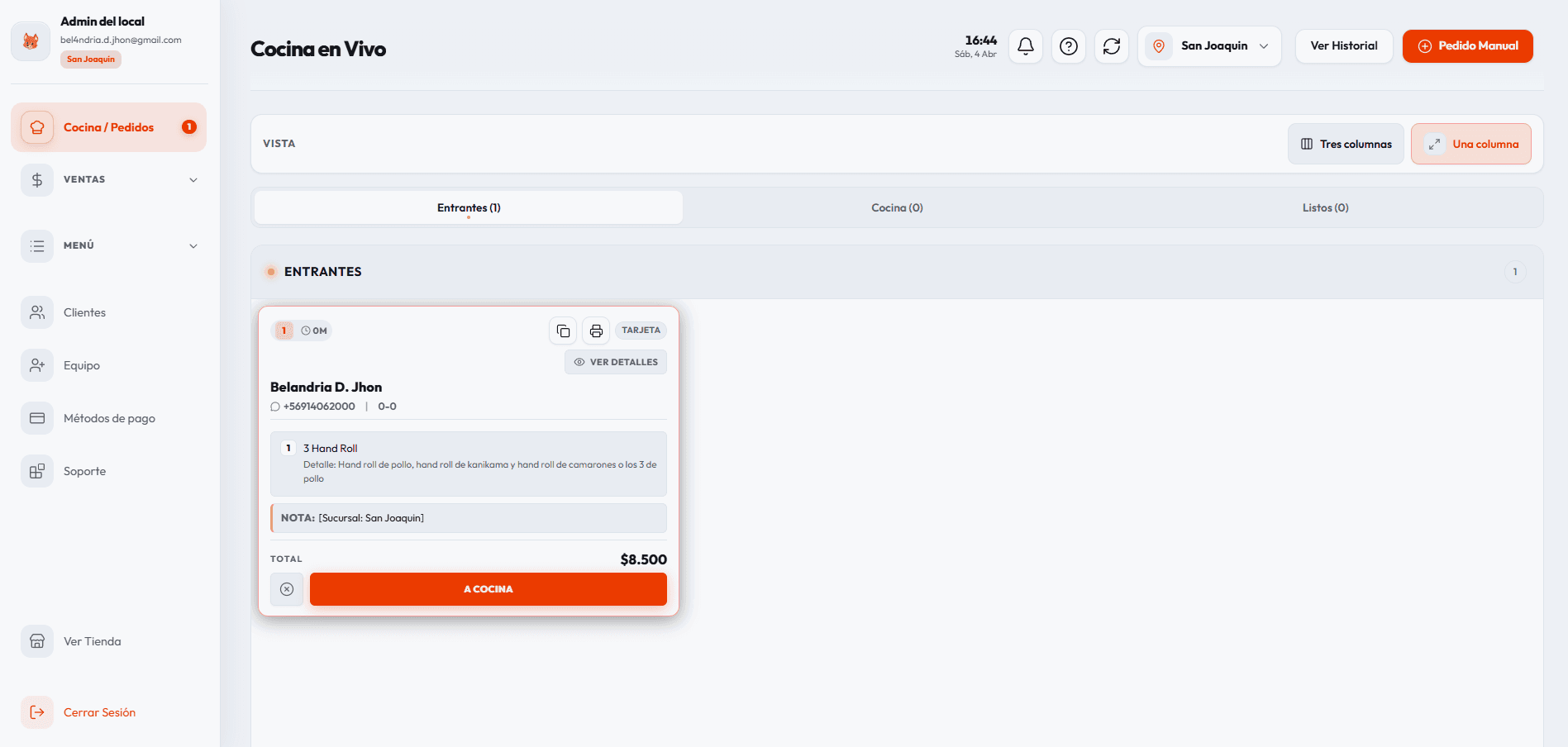Show order details with Ver Detalles
1568x747 pixels.
click(x=616, y=362)
